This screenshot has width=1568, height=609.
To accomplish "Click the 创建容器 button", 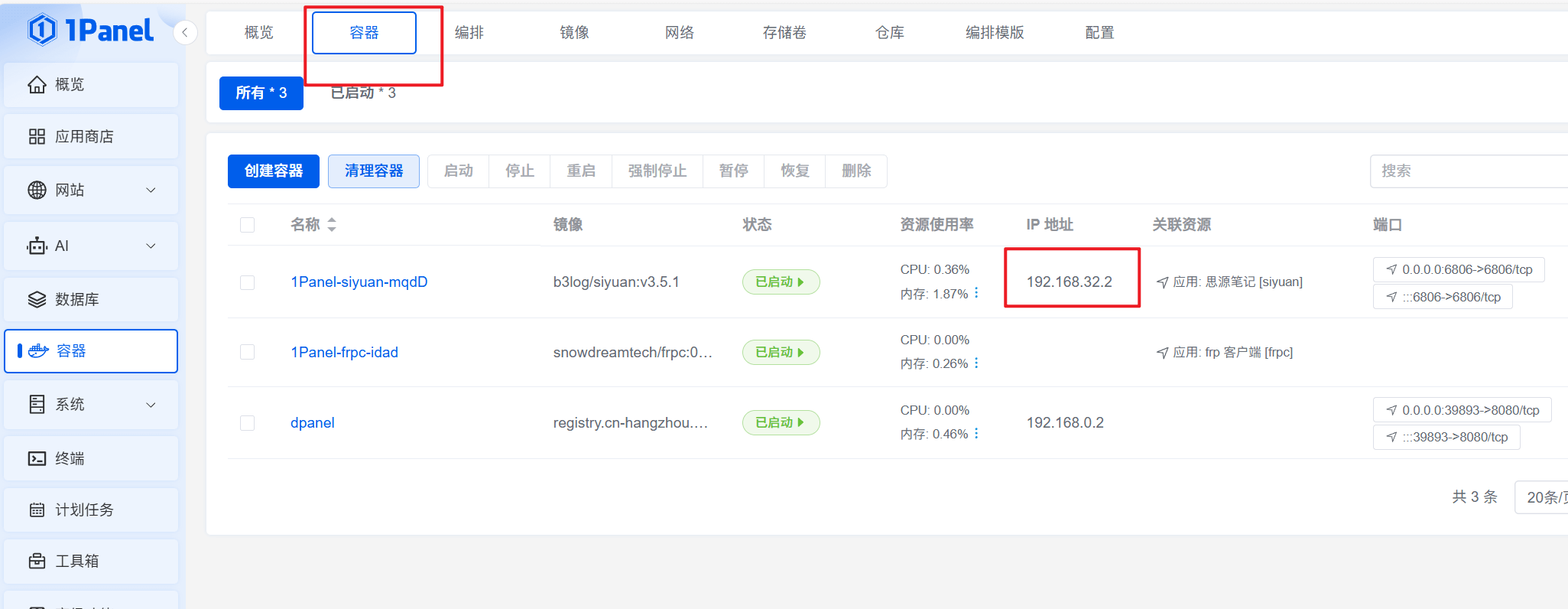I will pos(273,171).
